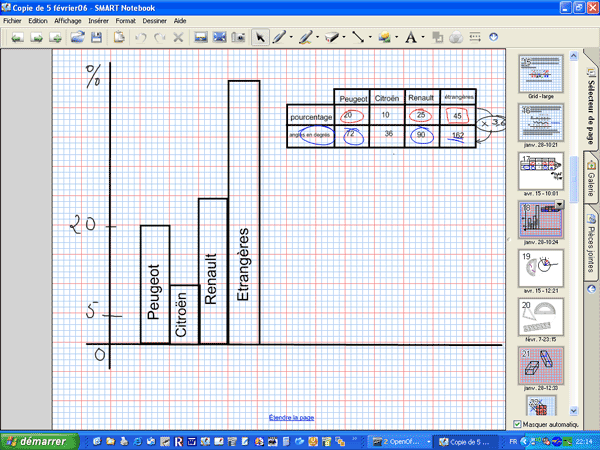Open the Edition menu
Screen dimensions: 600x450
tap(38, 21)
